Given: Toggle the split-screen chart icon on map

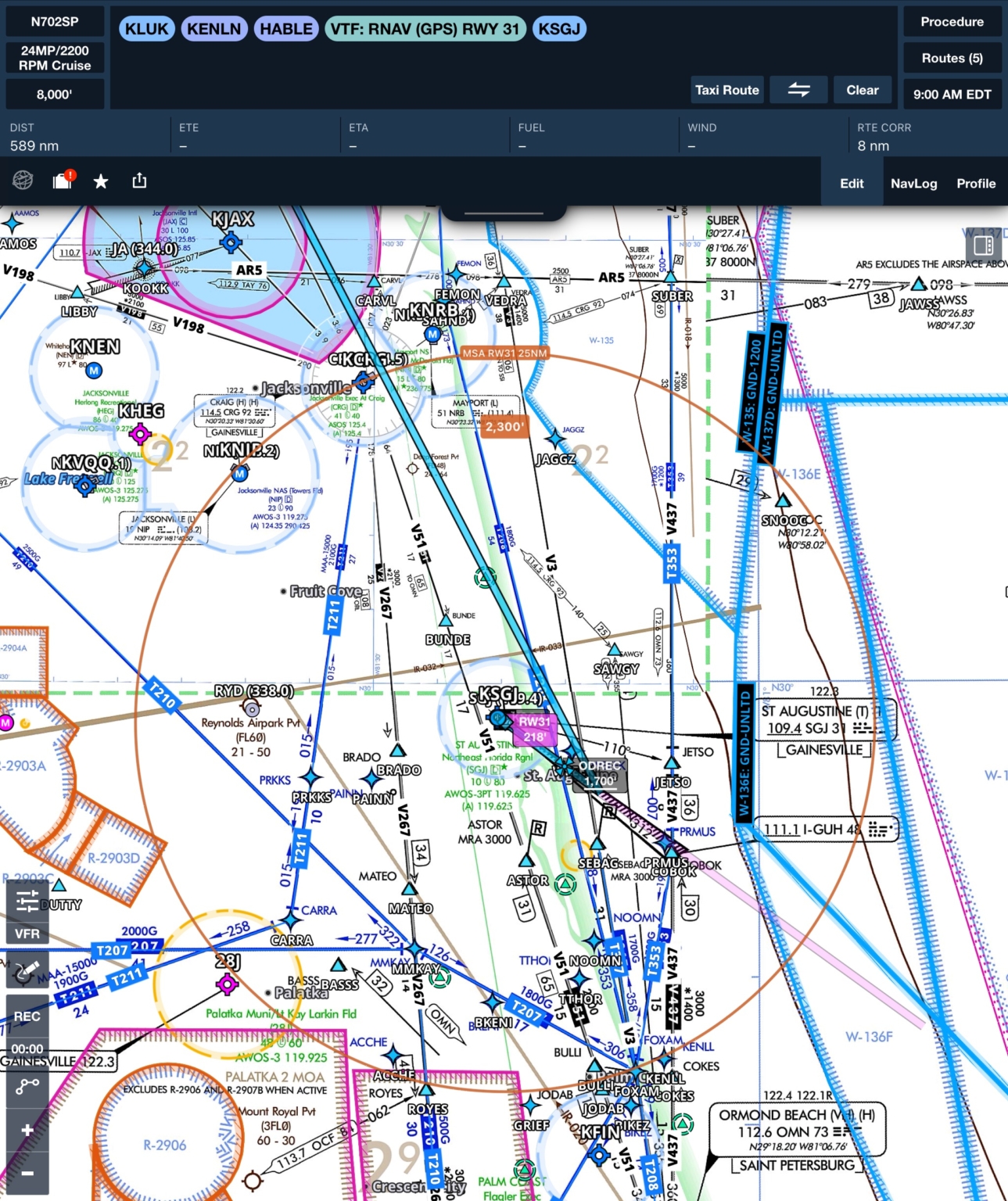Looking at the screenshot, I should tap(984, 245).
